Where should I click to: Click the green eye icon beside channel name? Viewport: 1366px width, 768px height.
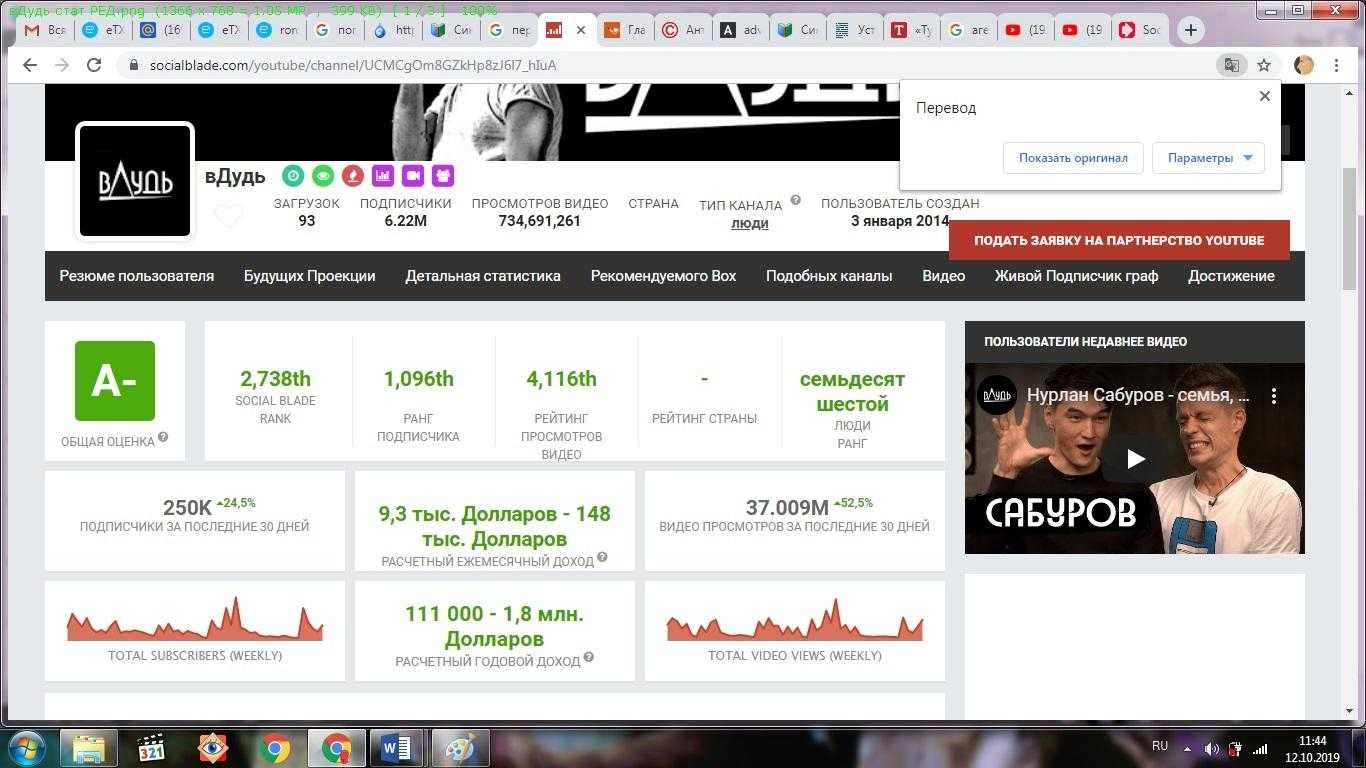tap(322, 176)
